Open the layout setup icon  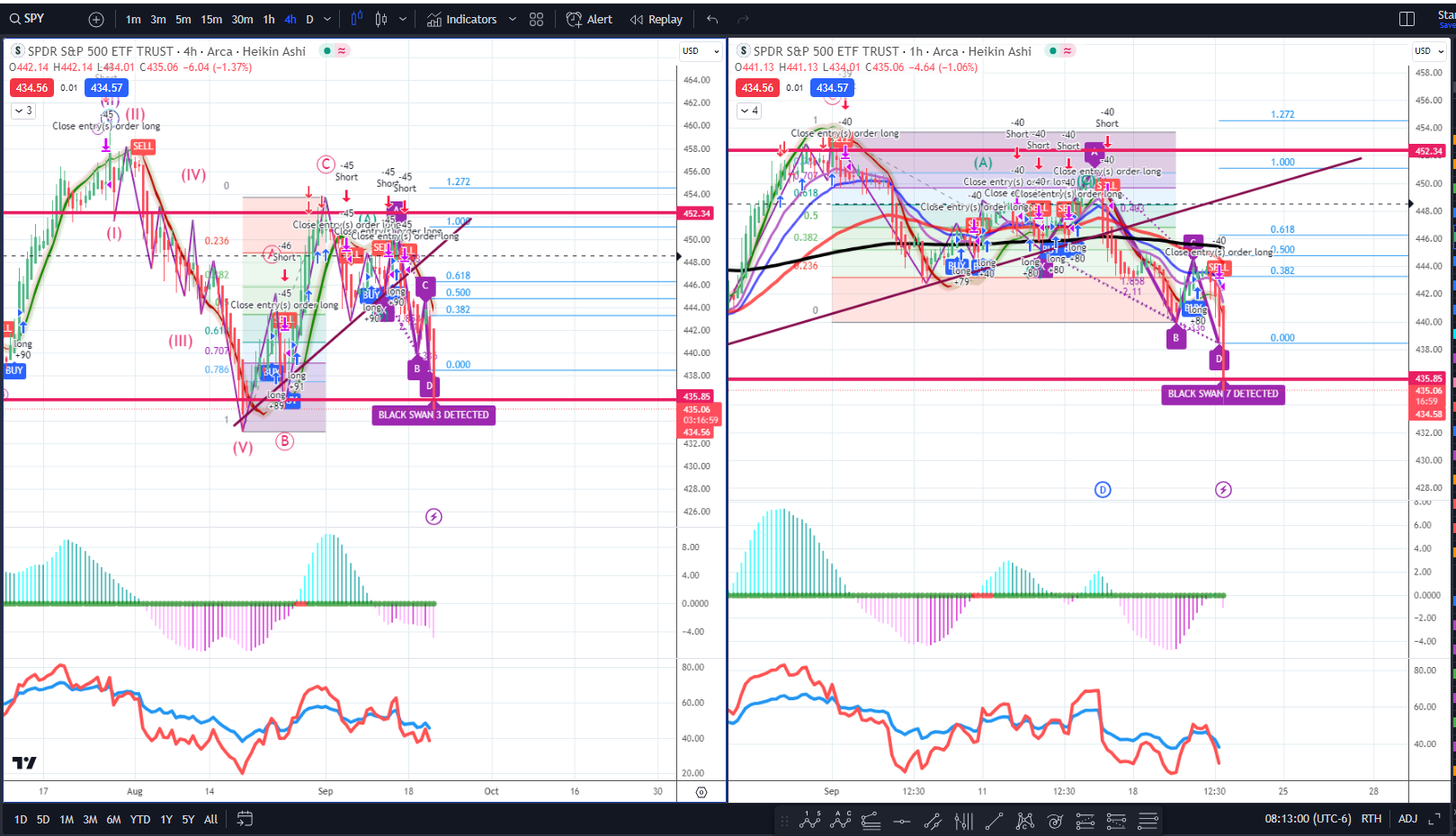[x=1407, y=19]
